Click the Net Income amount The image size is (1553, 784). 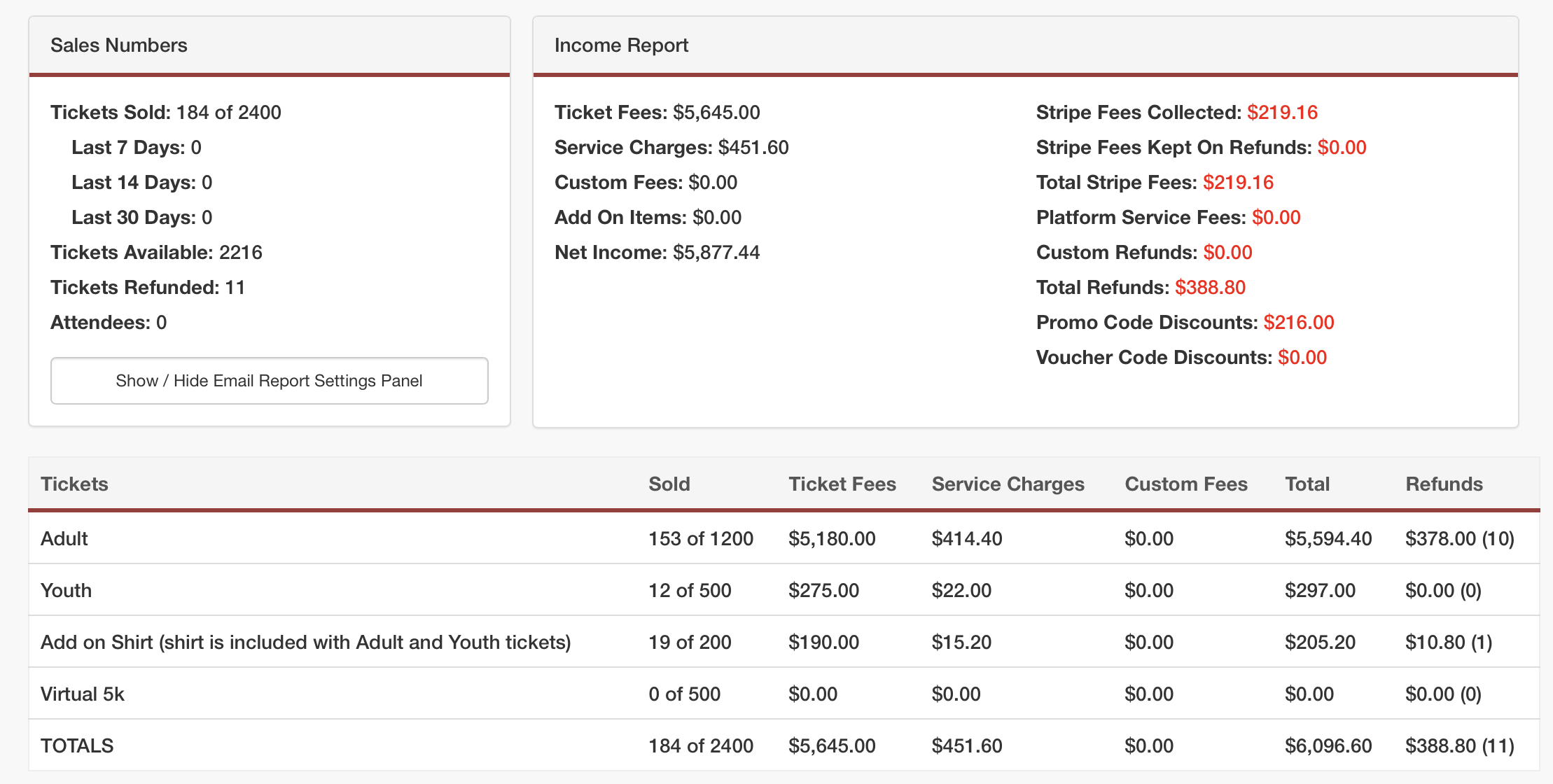[x=716, y=252]
